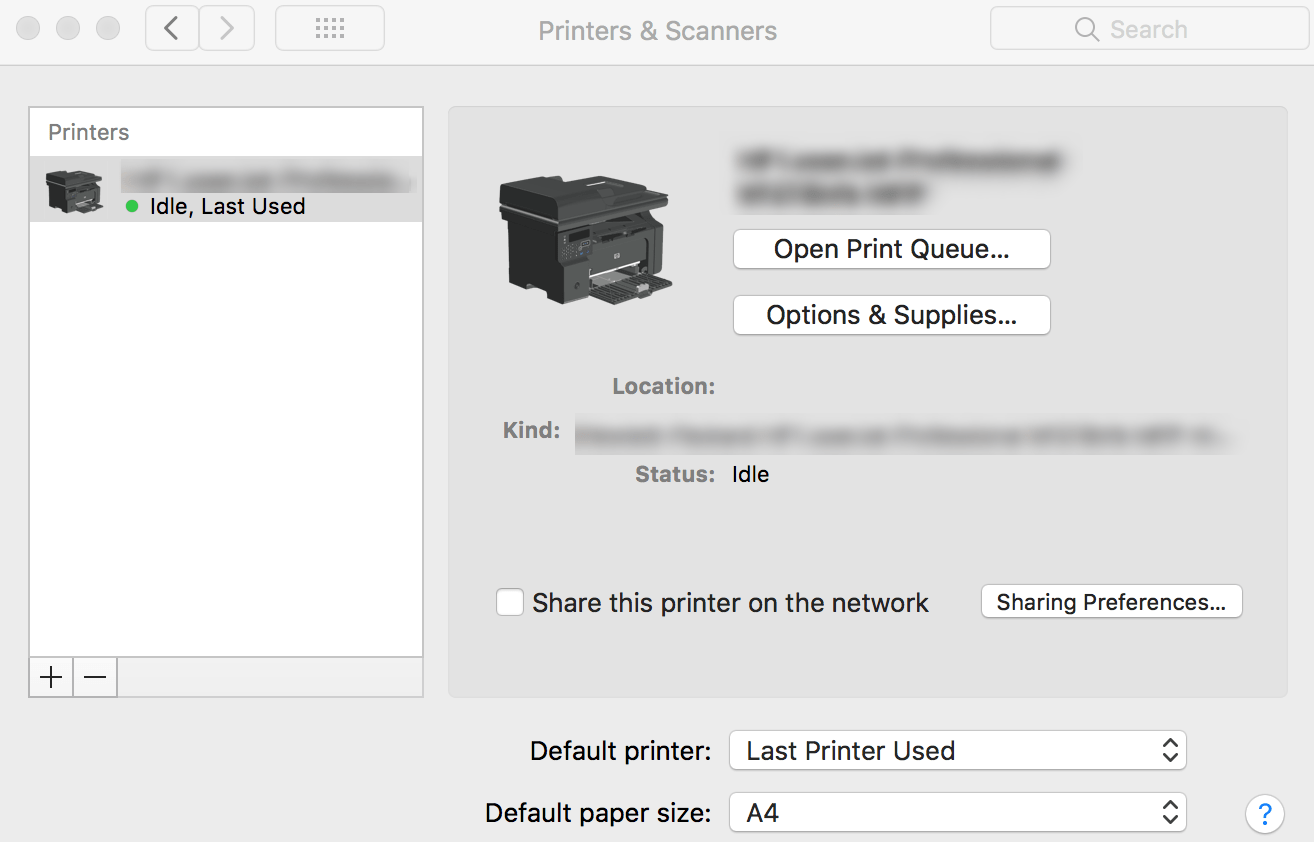Open the Default printer dropdown
The image size is (1314, 842).
tap(956, 750)
